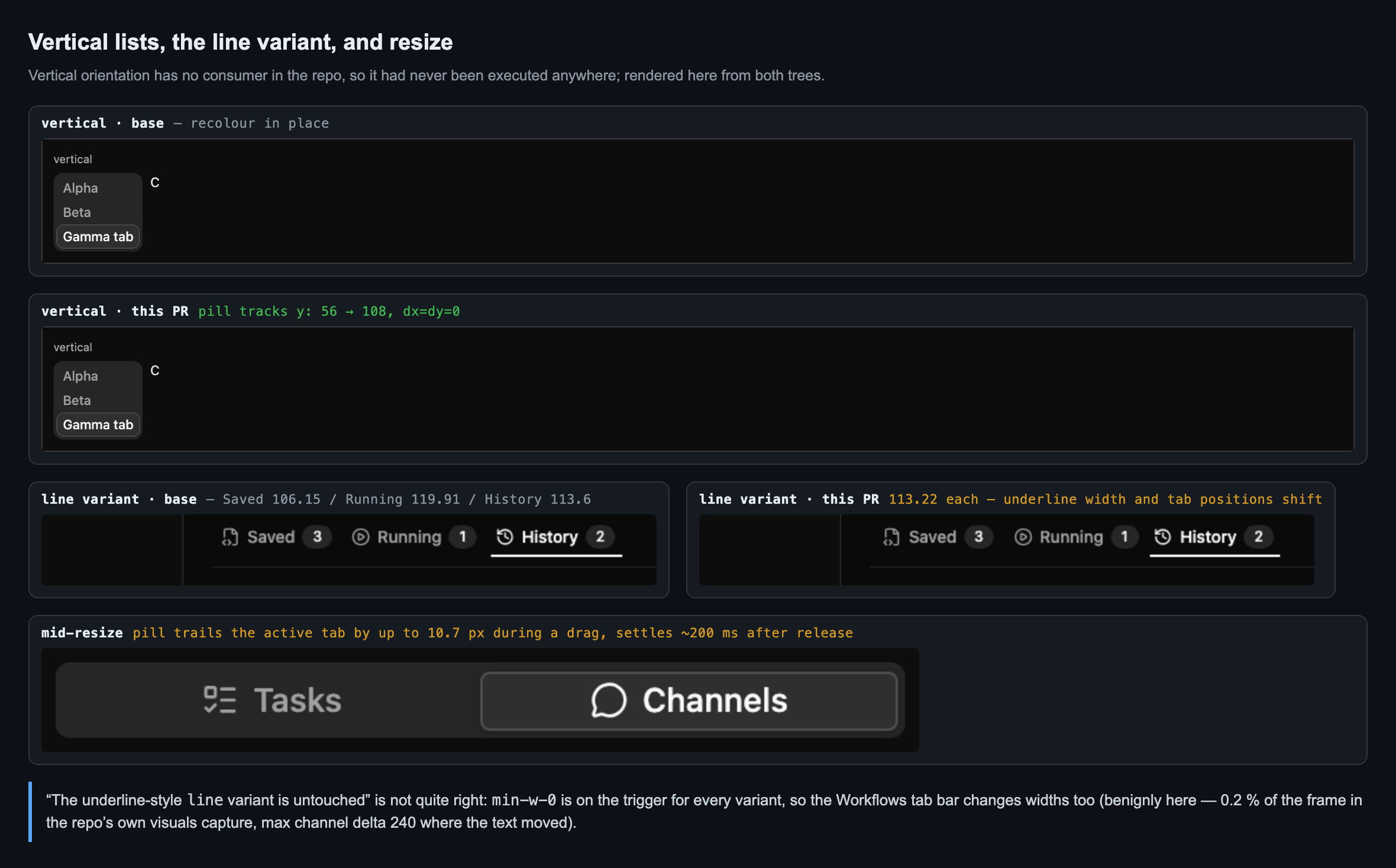The height and width of the screenshot is (868, 1396).
Task: Open the Channels tab in mid-resize demo
Action: pos(689,701)
